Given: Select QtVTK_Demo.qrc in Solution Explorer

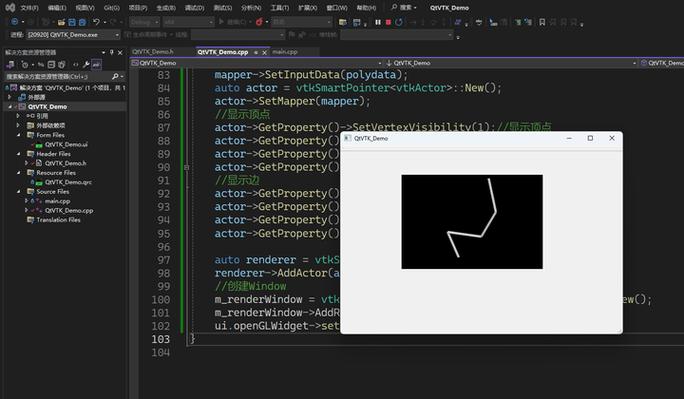Looking at the screenshot, I should tap(68, 182).
